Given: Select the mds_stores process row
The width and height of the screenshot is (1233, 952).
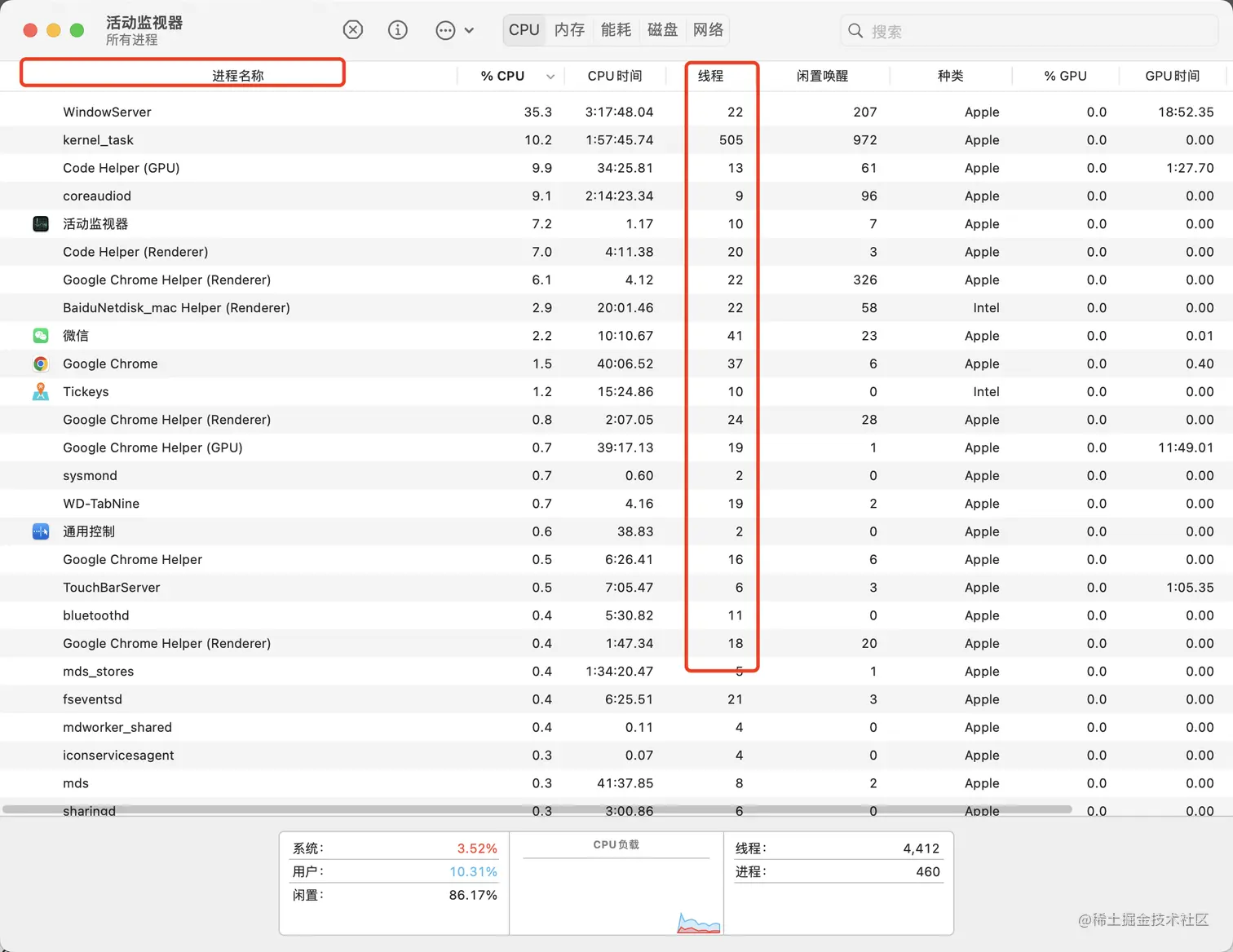Looking at the screenshot, I should pos(616,672).
